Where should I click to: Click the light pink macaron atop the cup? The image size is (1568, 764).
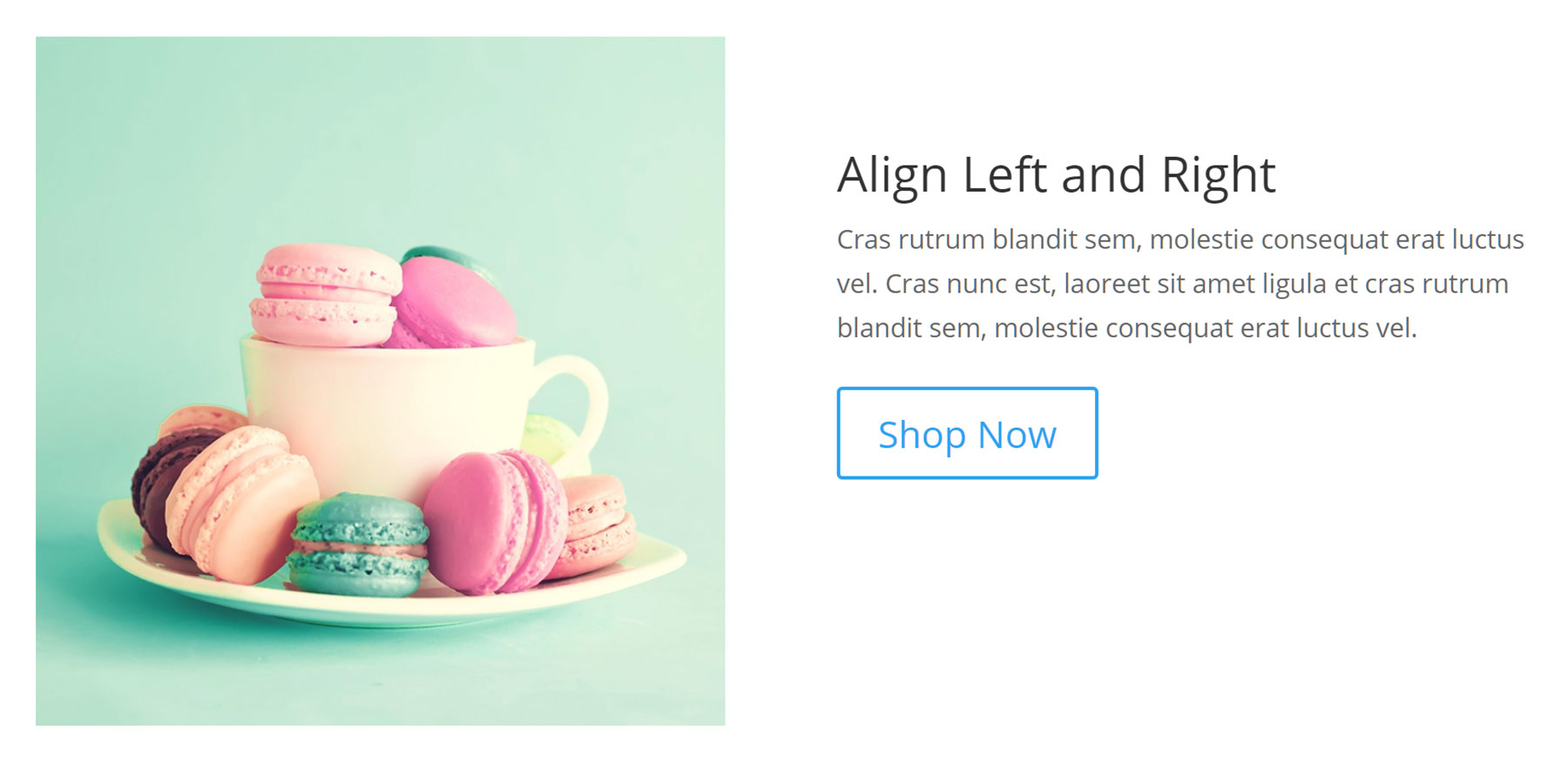point(326,294)
